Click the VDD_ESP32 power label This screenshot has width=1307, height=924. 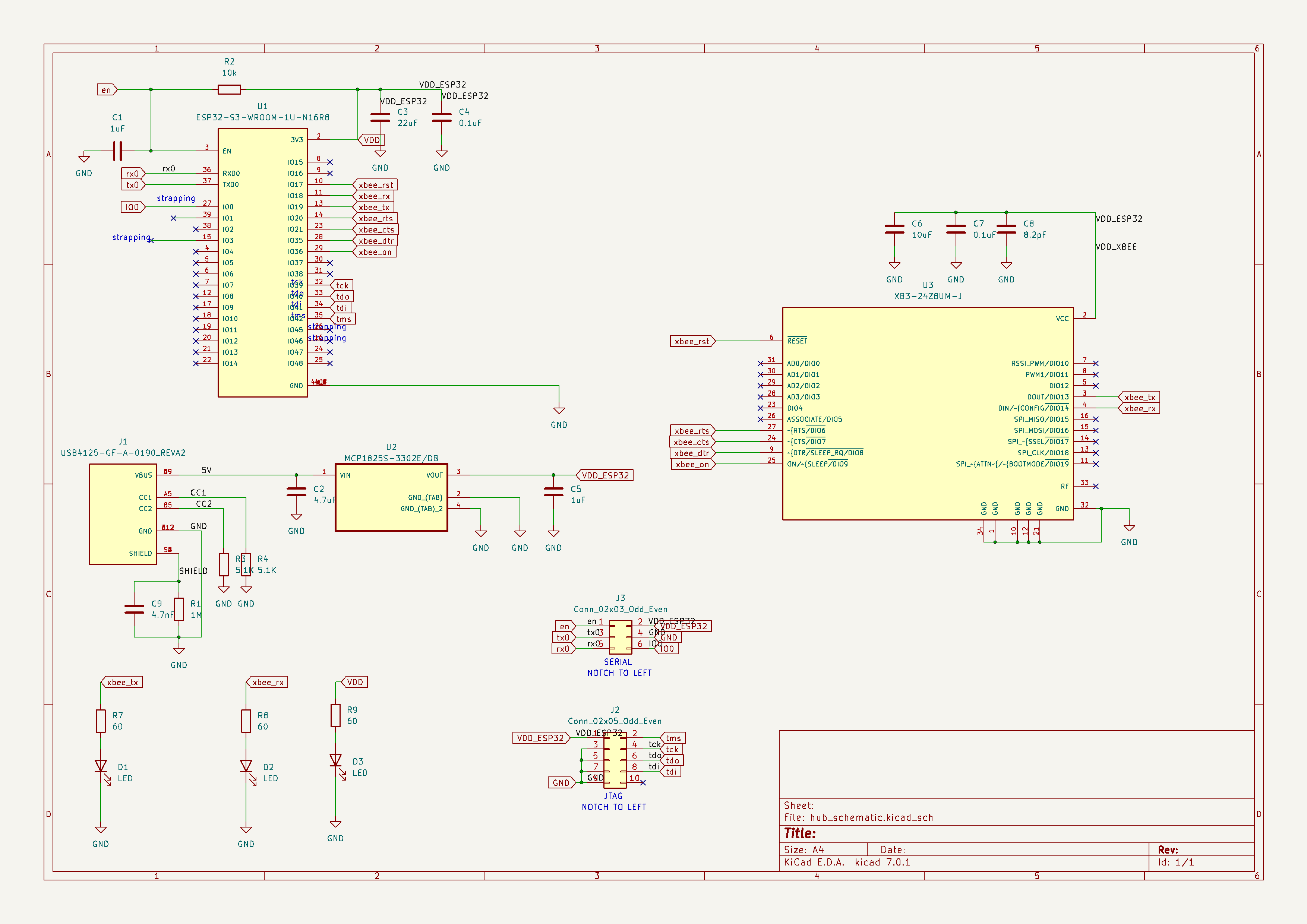tap(605, 475)
